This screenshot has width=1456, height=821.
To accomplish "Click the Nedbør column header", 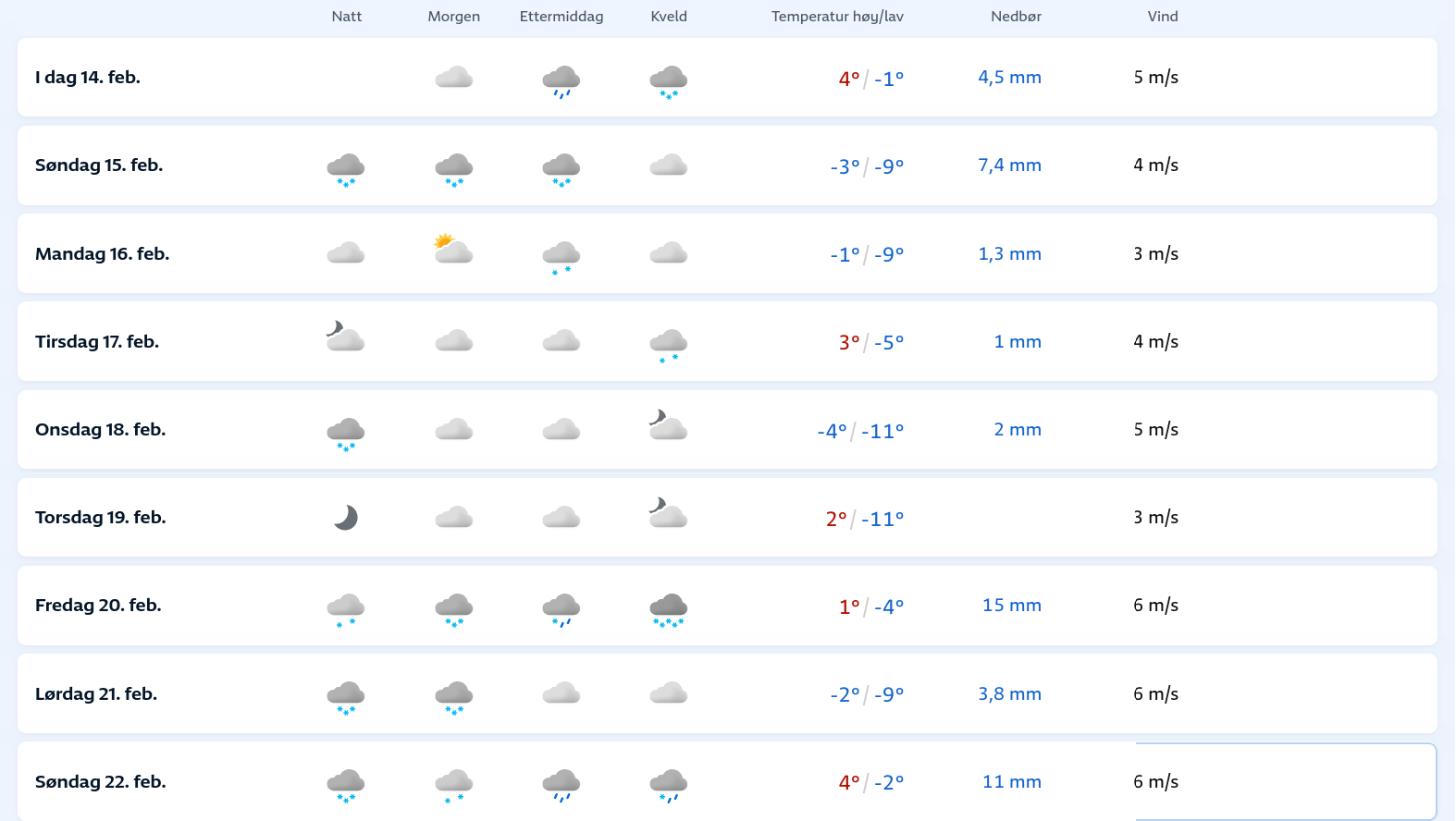I will pyautogui.click(x=1016, y=17).
